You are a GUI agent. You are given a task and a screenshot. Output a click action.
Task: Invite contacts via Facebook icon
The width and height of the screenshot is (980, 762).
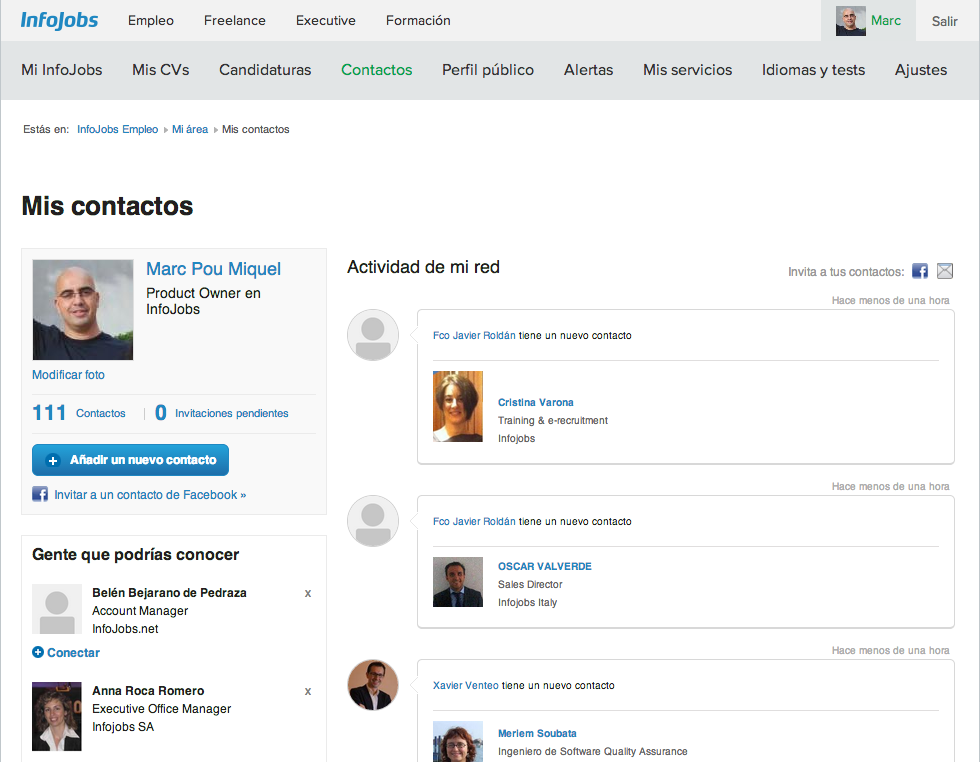(919, 271)
